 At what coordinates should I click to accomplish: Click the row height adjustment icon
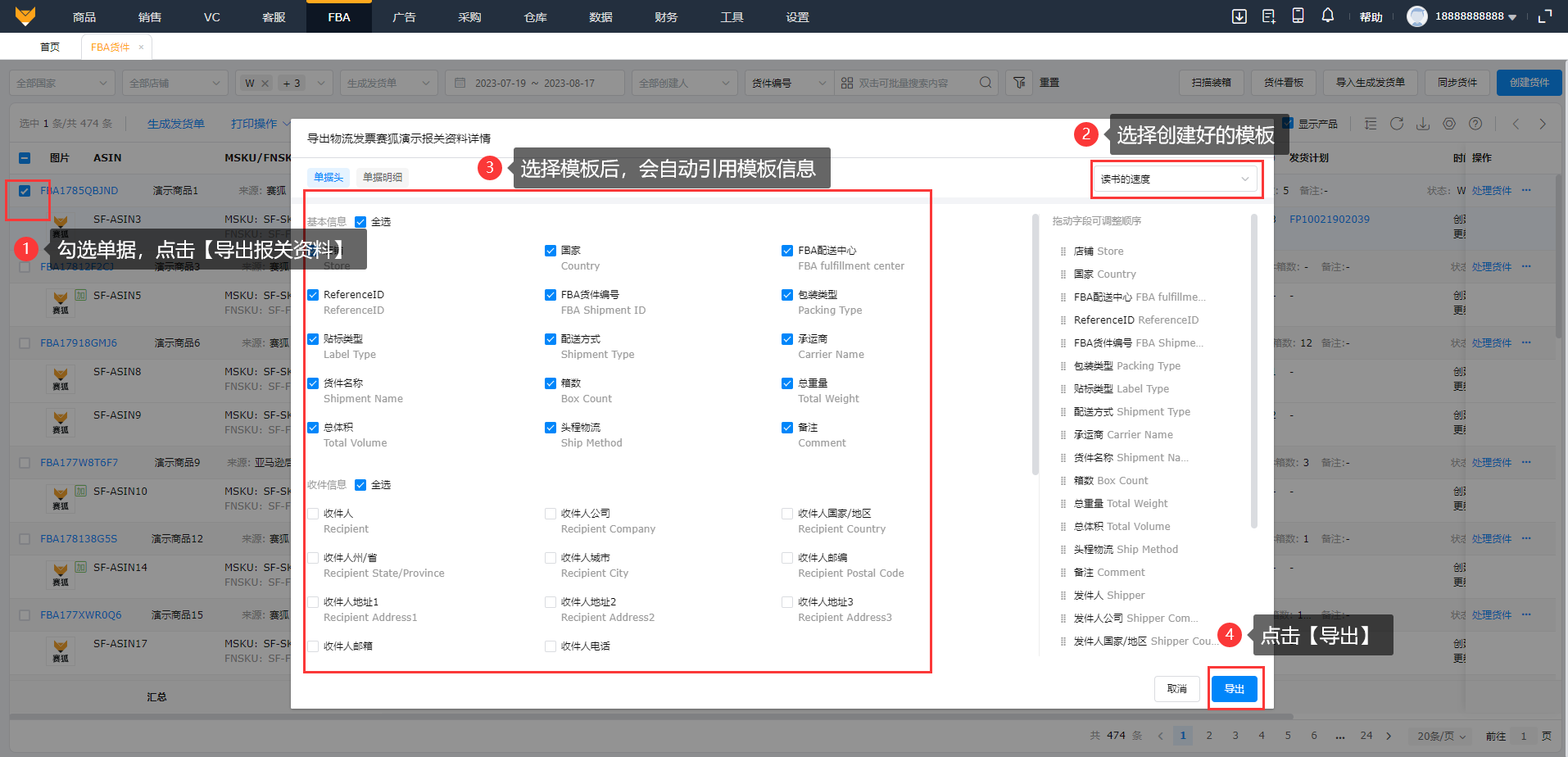click(x=1371, y=124)
